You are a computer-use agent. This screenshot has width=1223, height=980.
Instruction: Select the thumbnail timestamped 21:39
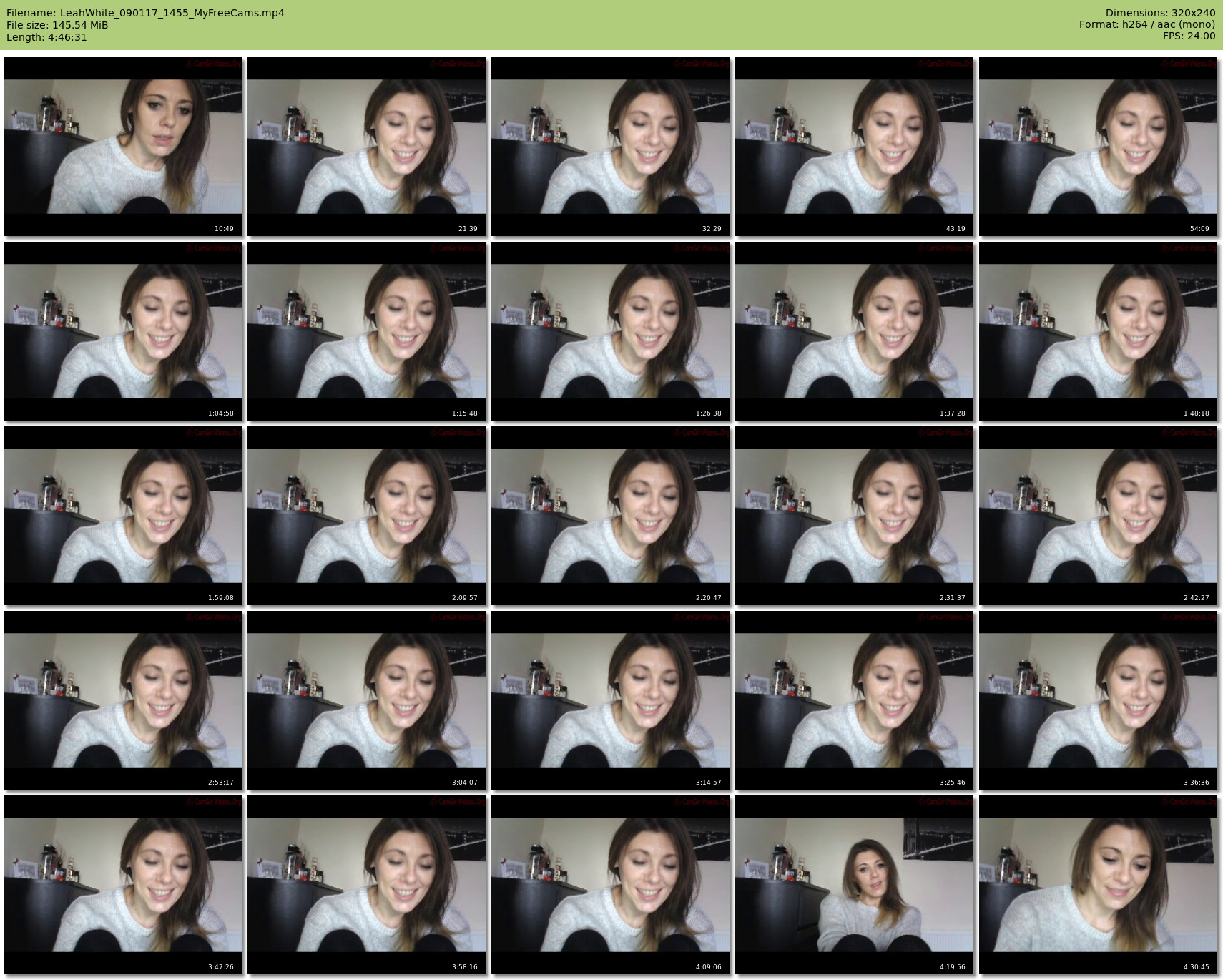click(367, 147)
